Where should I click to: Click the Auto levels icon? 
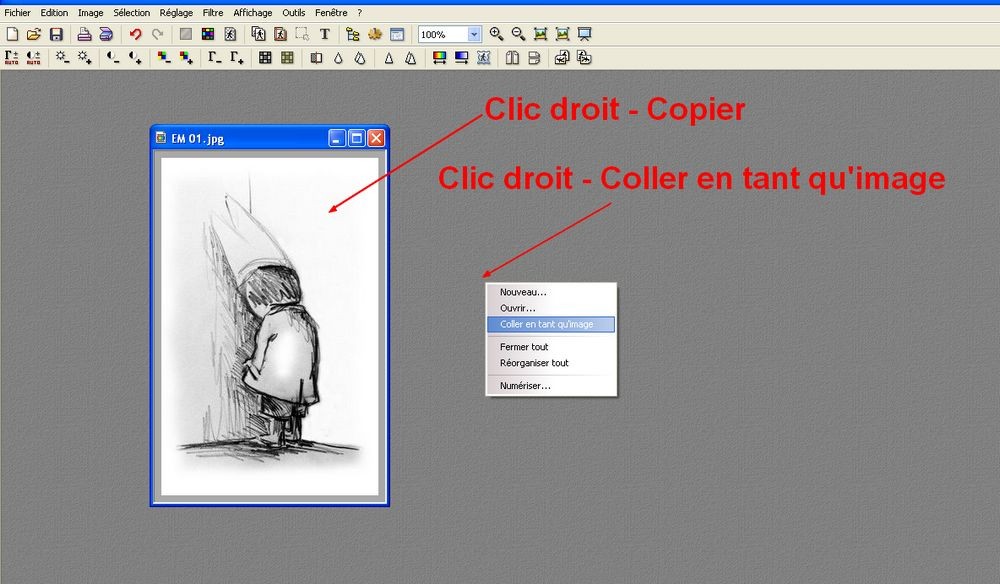click(12, 58)
